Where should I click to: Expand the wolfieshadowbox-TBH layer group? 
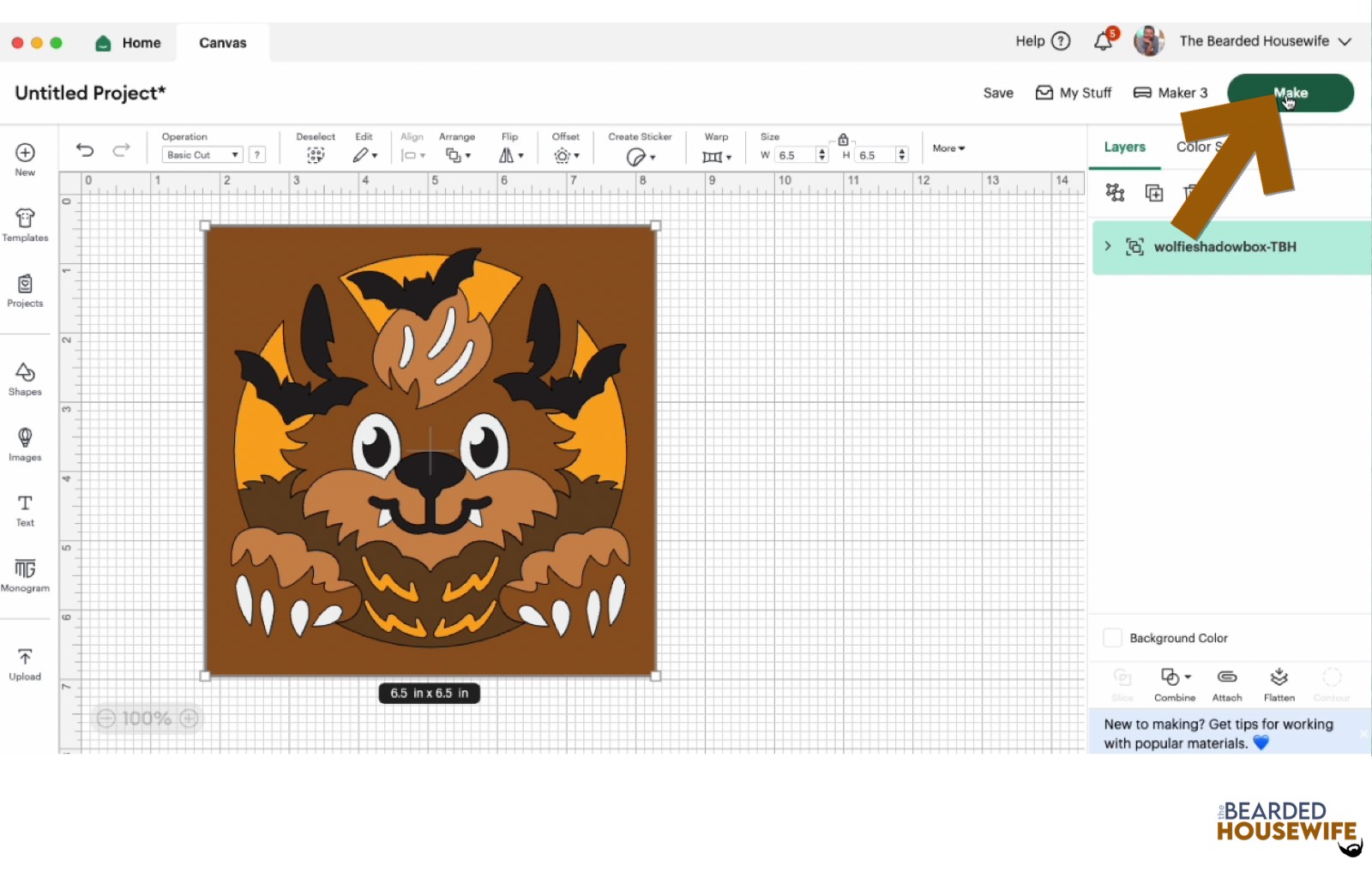pos(1108,247)
